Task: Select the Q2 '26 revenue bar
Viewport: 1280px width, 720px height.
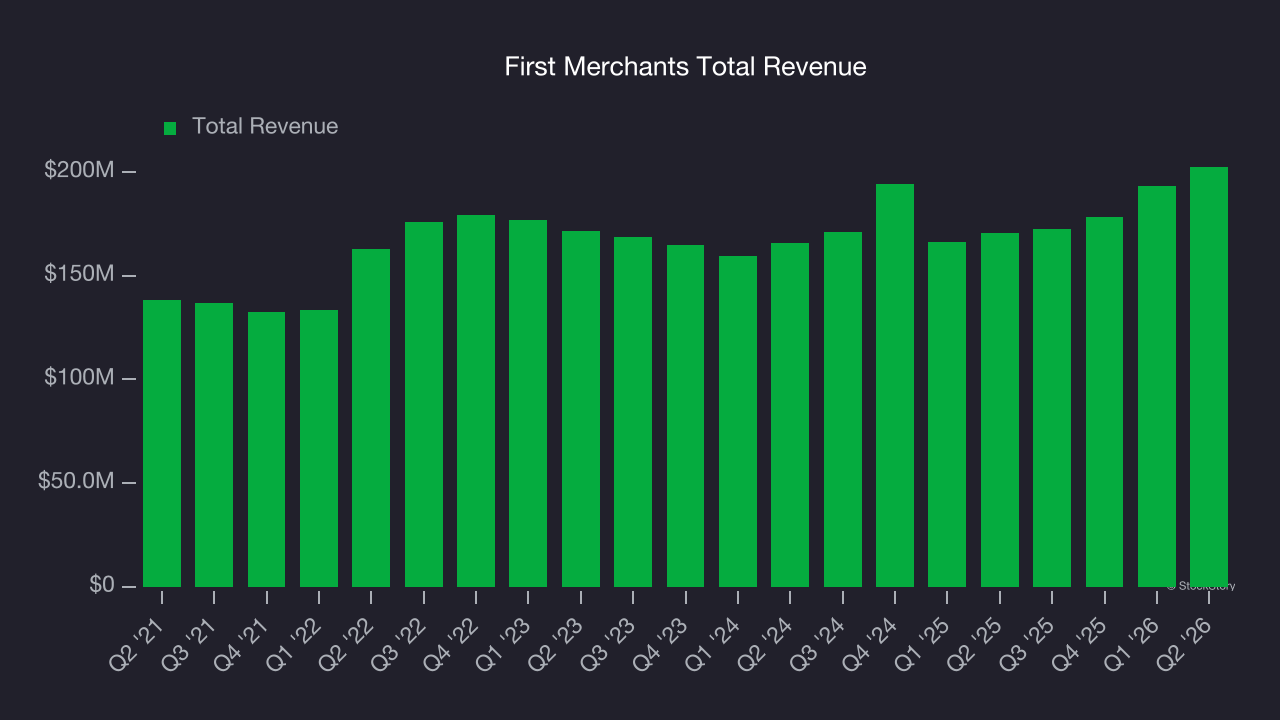Action: tap(1209, 377)
